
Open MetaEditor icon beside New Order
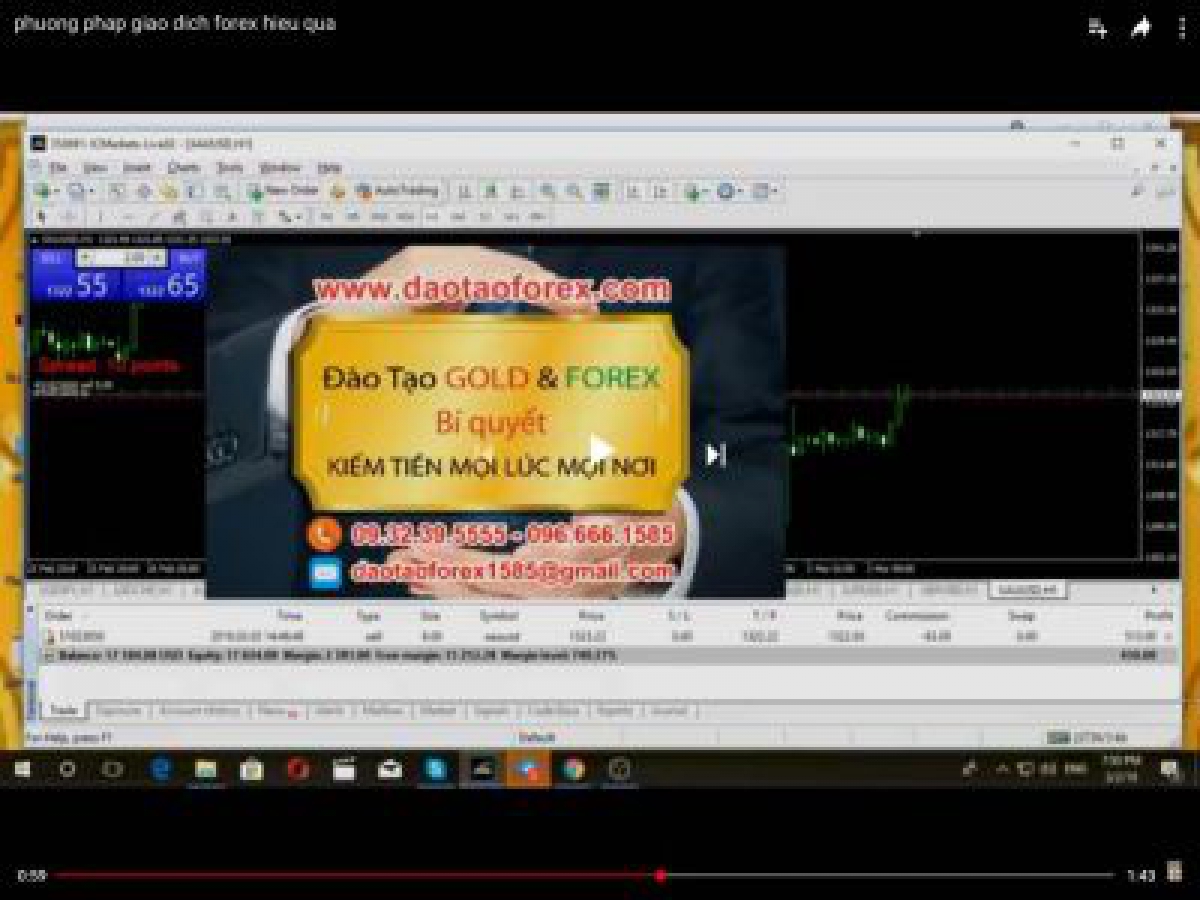[338, 190]
